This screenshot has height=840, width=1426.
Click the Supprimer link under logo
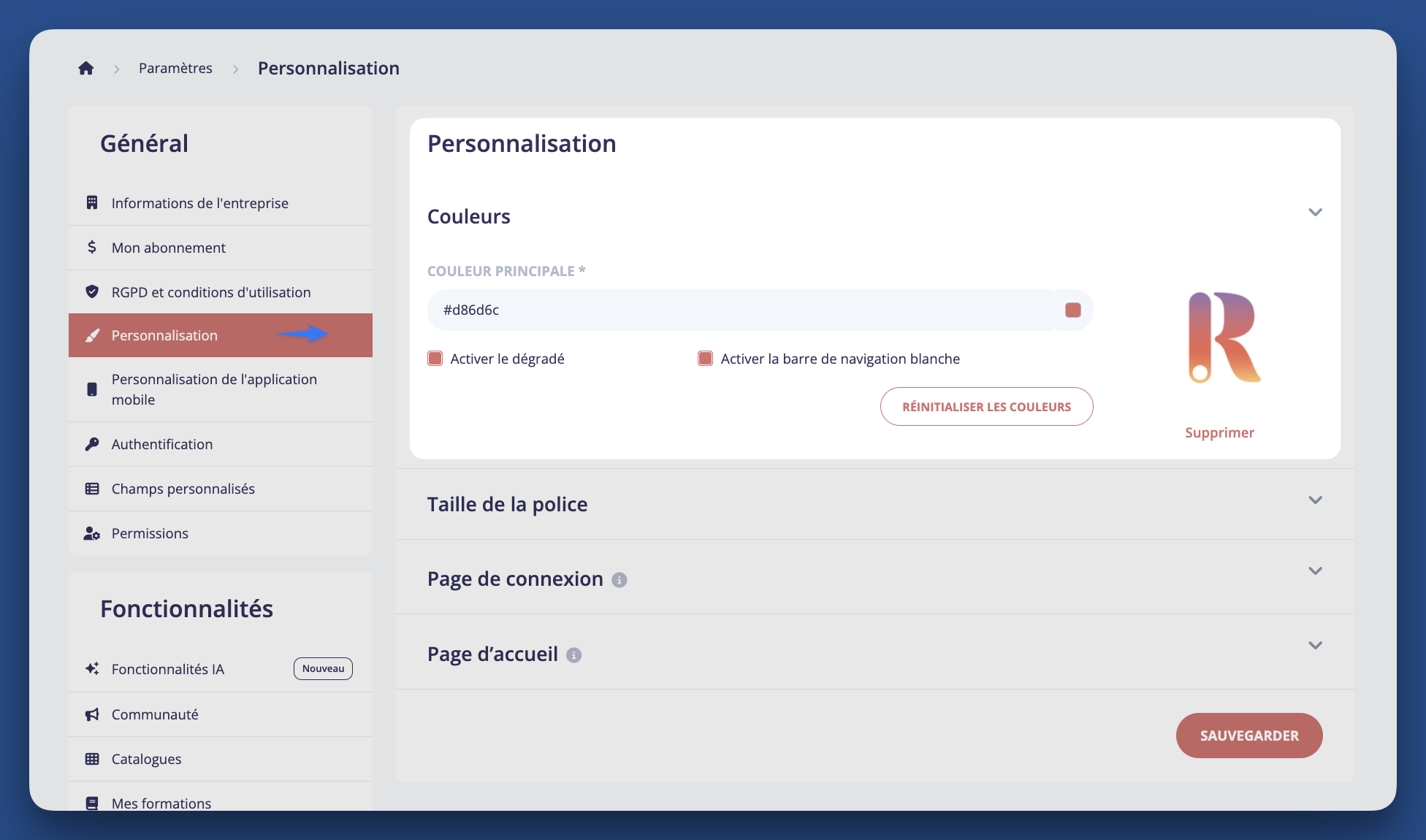point(1219,432)
